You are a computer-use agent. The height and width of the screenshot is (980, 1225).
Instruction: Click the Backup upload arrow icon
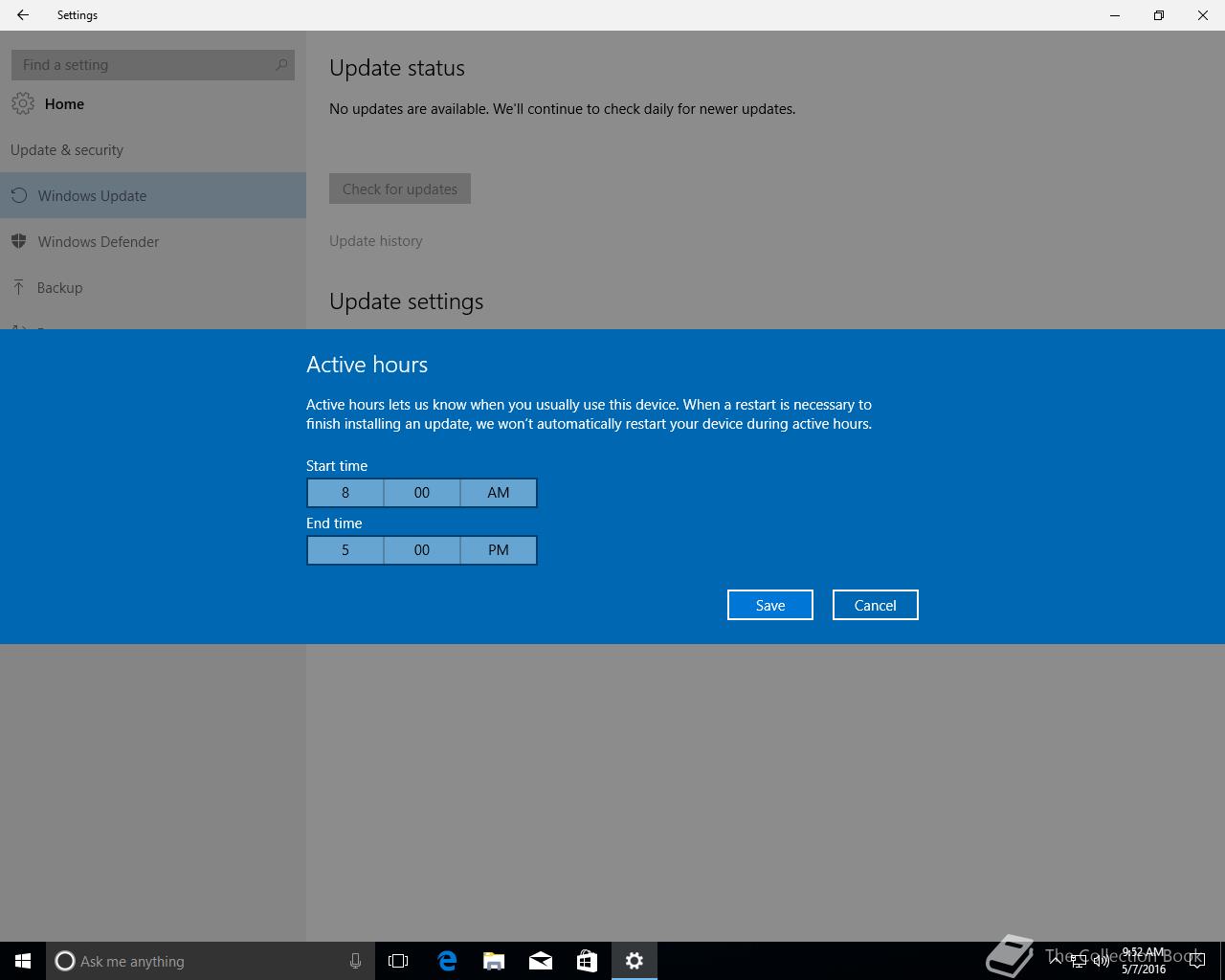(18, 287)
